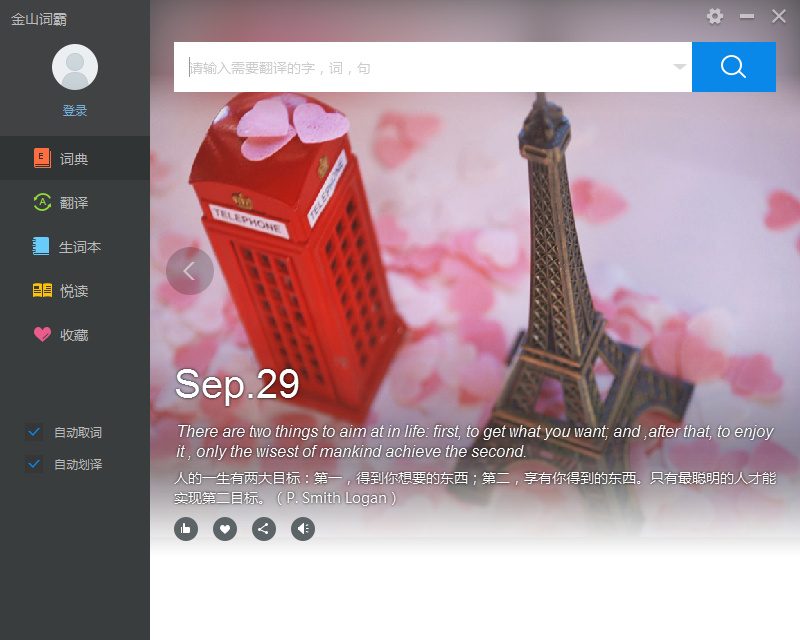Click the heart favorite icon below quote
This screenshot has width=800, height=640.
[x=225, y=529]
